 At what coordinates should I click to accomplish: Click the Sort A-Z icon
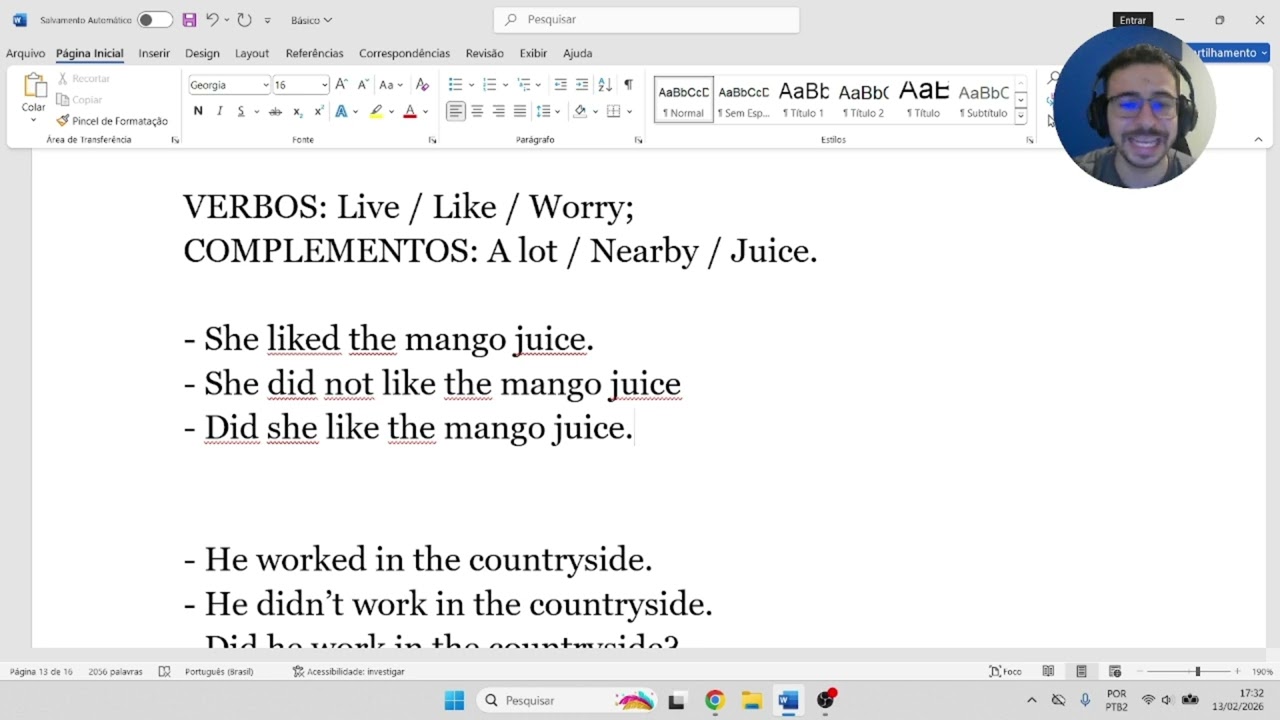click(x=605, y=85)
